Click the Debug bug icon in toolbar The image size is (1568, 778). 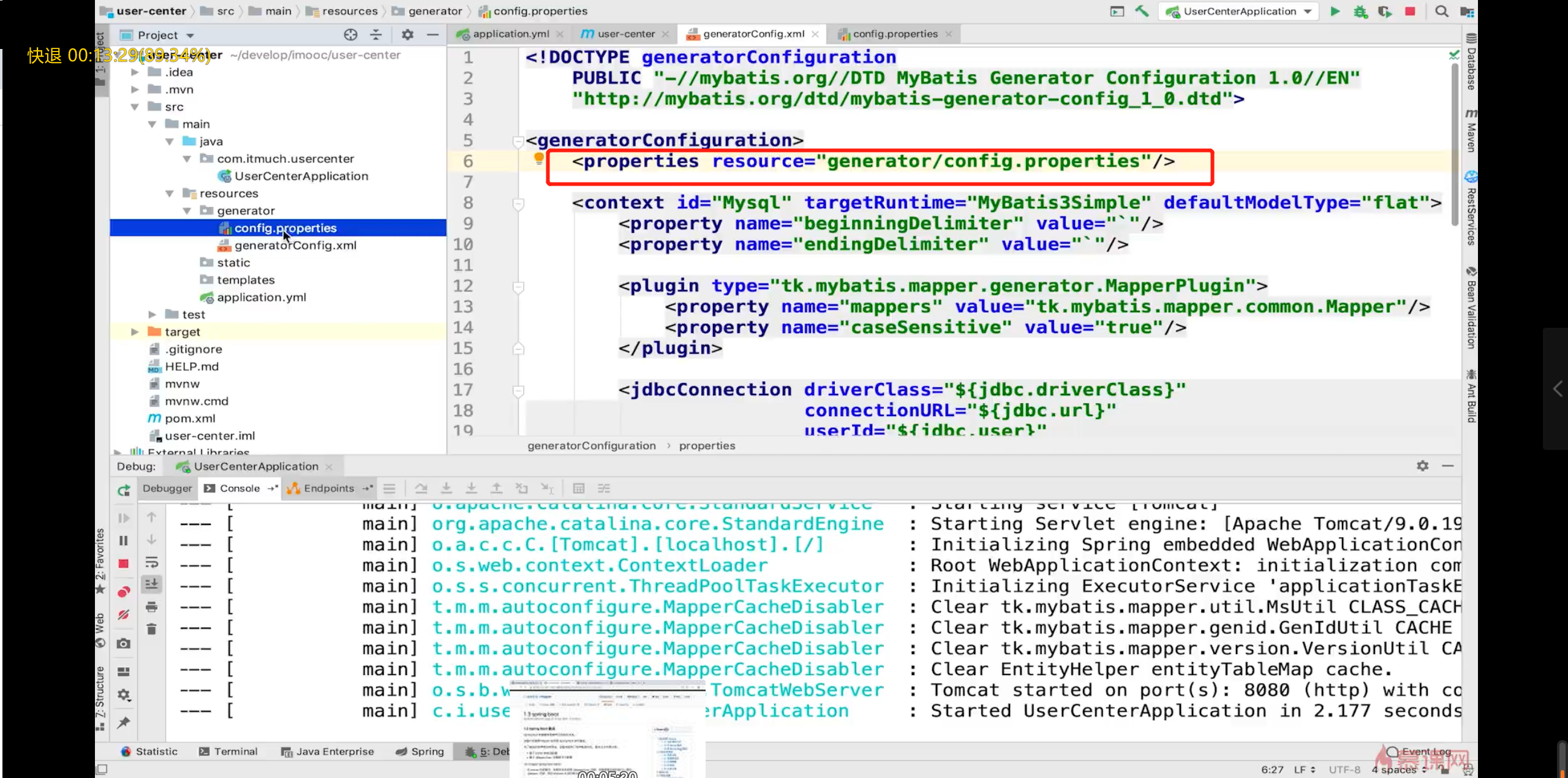point(1360,11)
